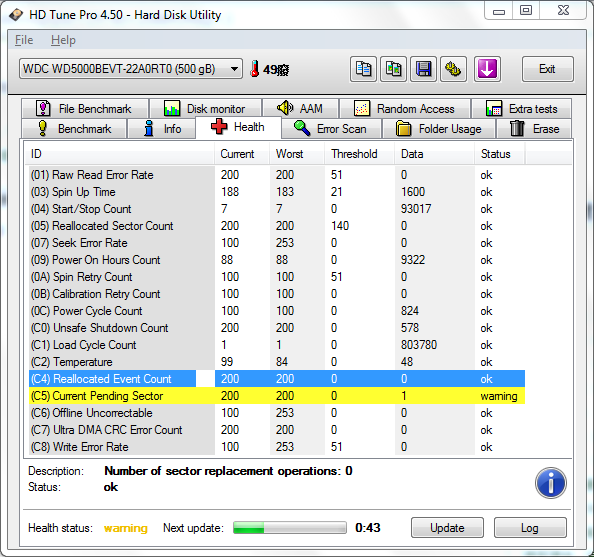Click the speaker icon on AAM tab
594x557 pixels.
284,108
